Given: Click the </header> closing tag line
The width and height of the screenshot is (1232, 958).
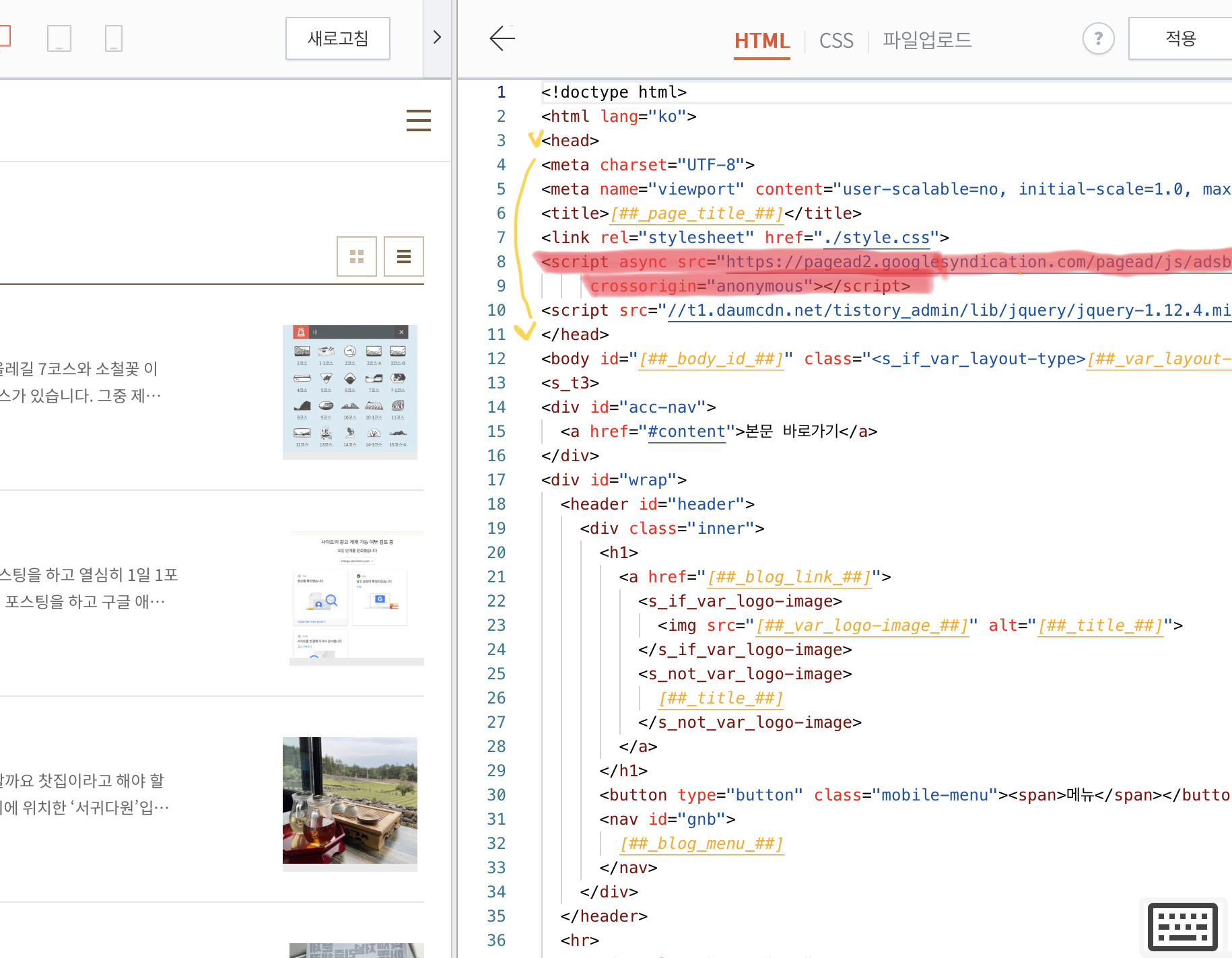Looking at the screenshot, I should tap(604, 916).
